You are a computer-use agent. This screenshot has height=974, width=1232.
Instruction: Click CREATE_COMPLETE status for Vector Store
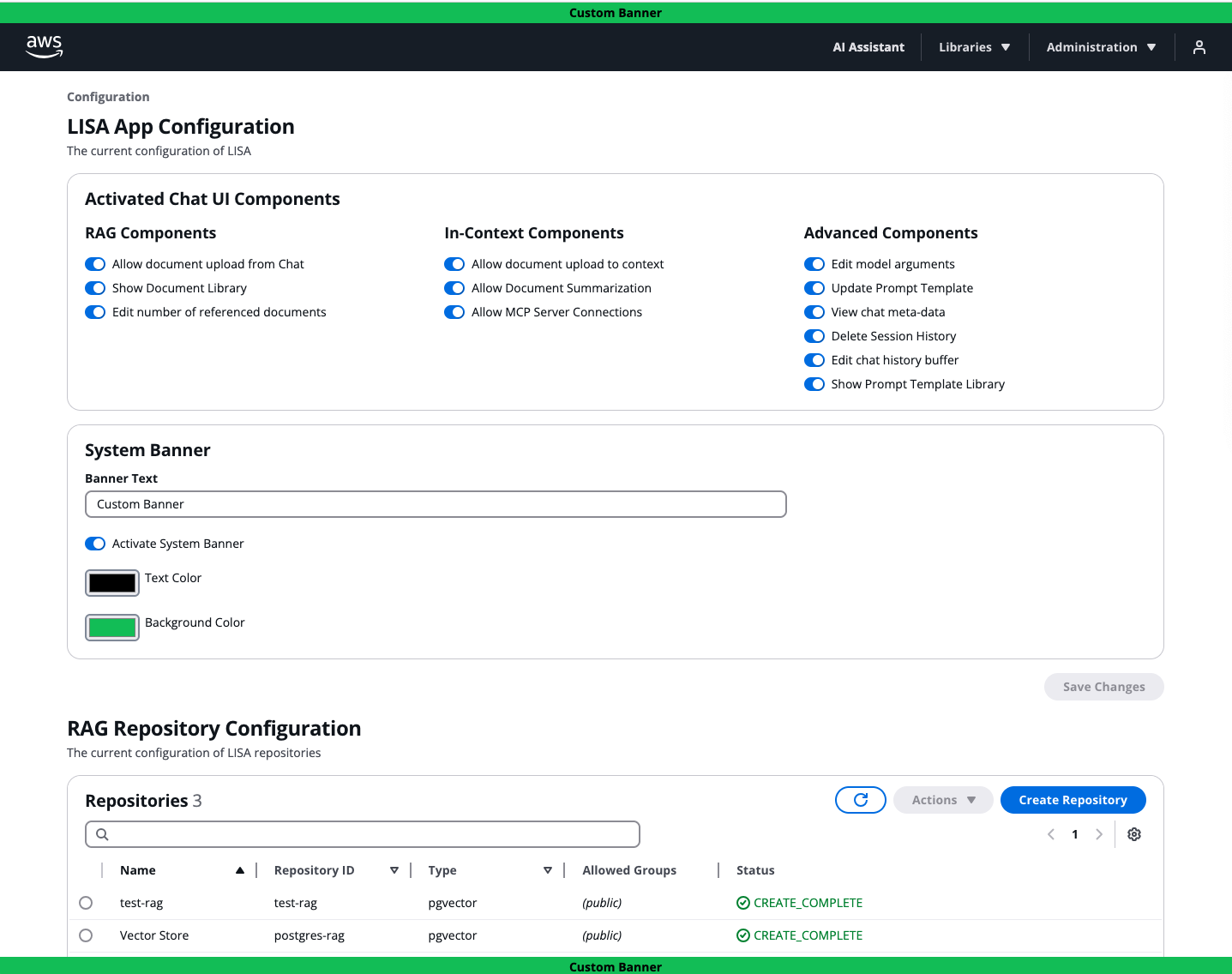808,935
